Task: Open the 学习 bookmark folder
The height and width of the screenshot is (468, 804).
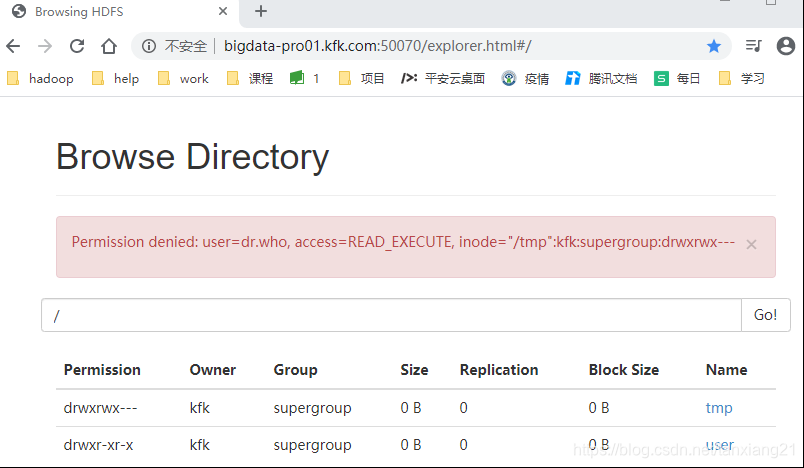Action: tap(742, 78)
